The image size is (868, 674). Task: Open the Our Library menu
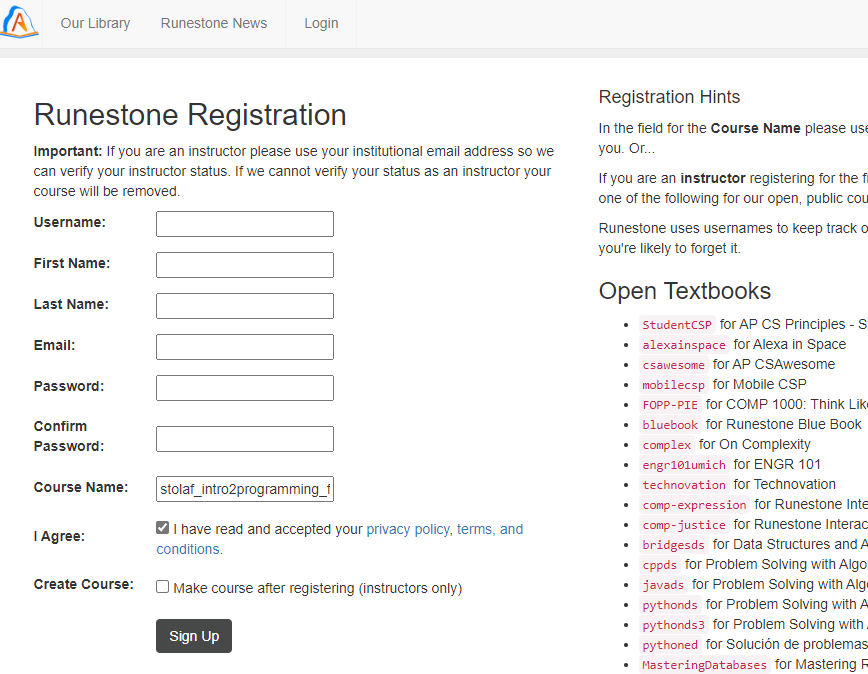pos(95,23)
